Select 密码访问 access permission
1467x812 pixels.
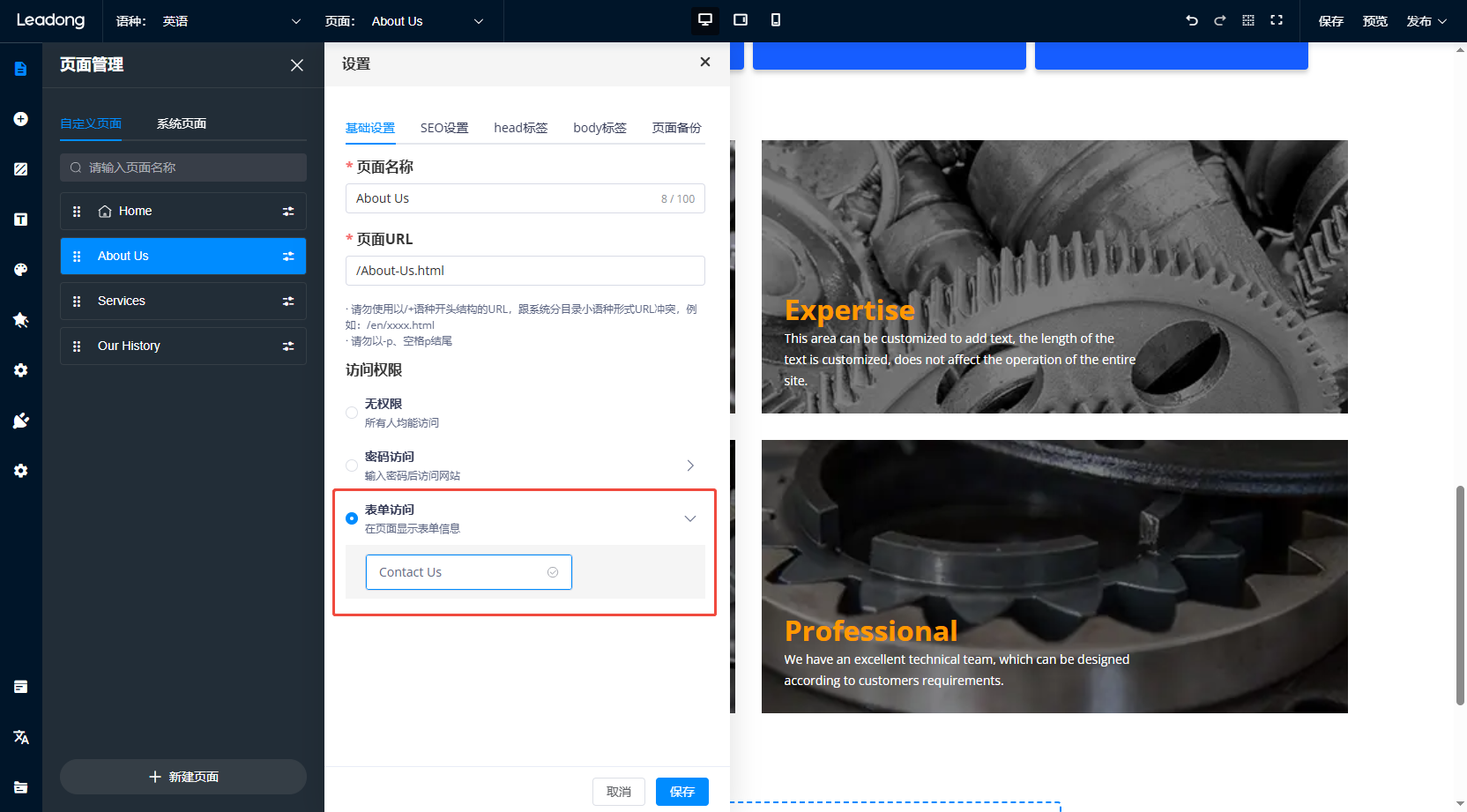click(352, 466)
